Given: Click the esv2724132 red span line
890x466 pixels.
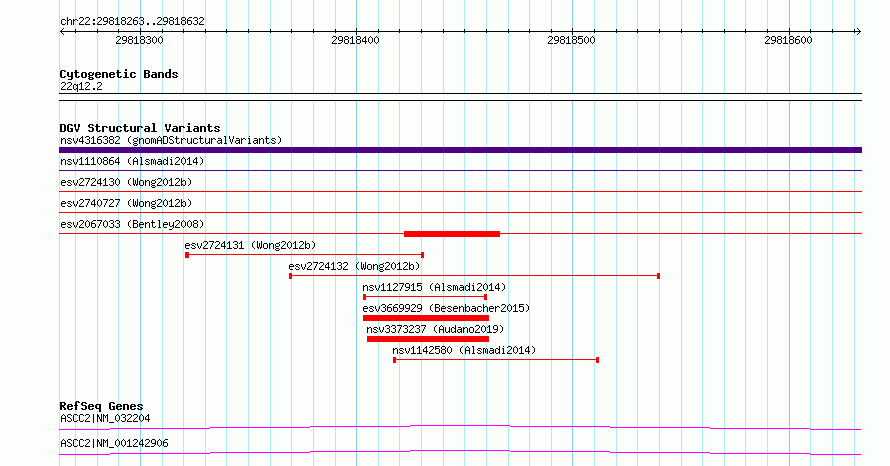Looking at the screenshot, I should pyautogui.click(x=475, y=276).
